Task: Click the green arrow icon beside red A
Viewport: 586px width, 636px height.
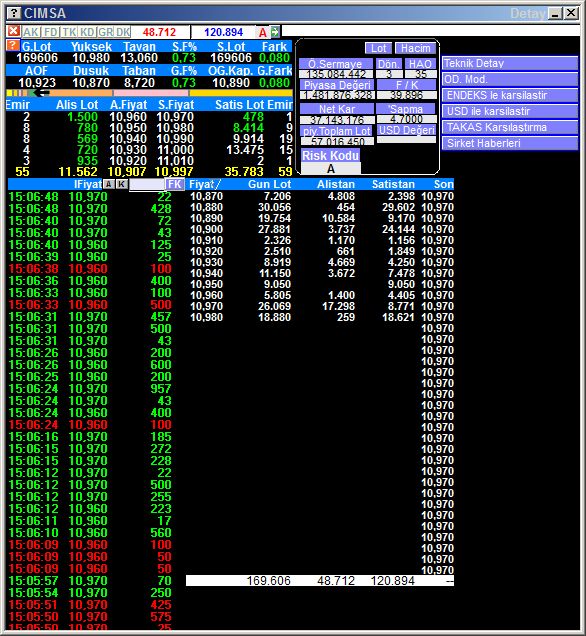Action: (x=275, y=32)
